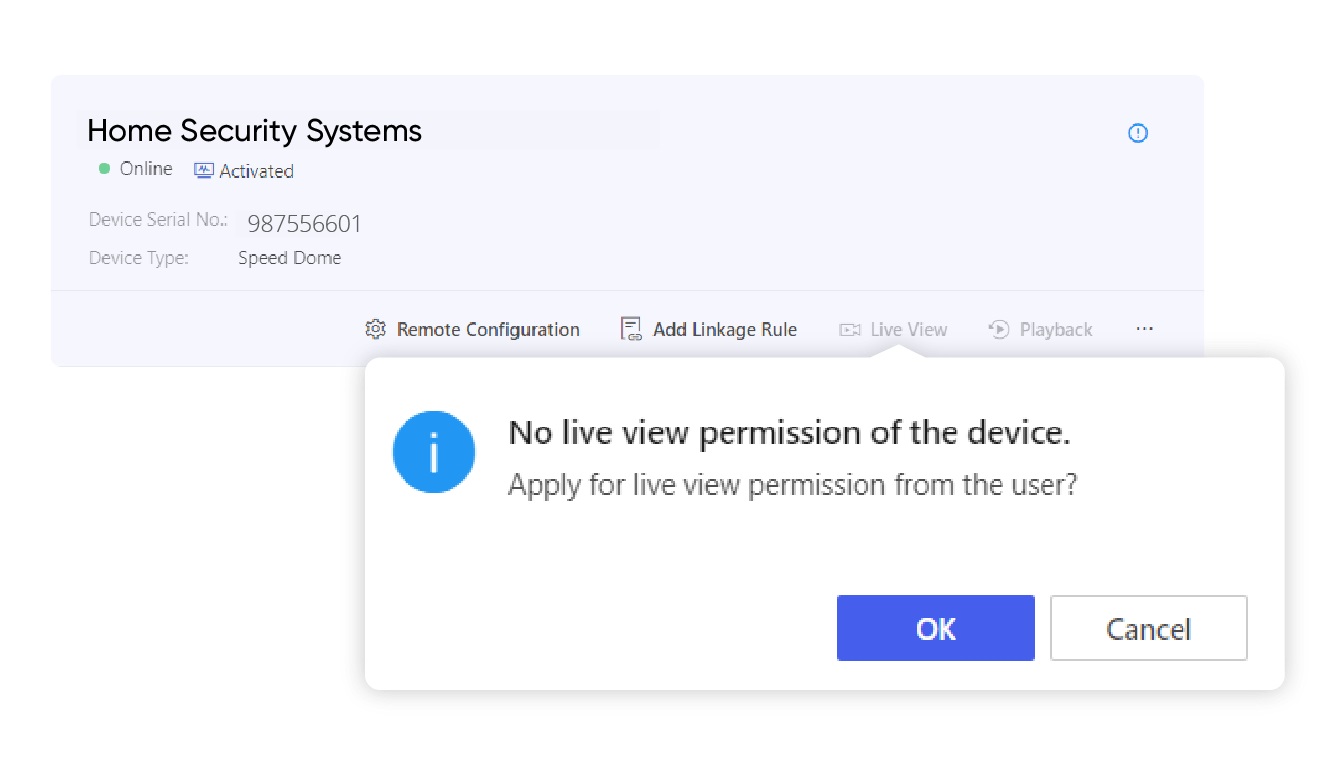Click the 'No live view permission' heading

(x=789, y=433)
